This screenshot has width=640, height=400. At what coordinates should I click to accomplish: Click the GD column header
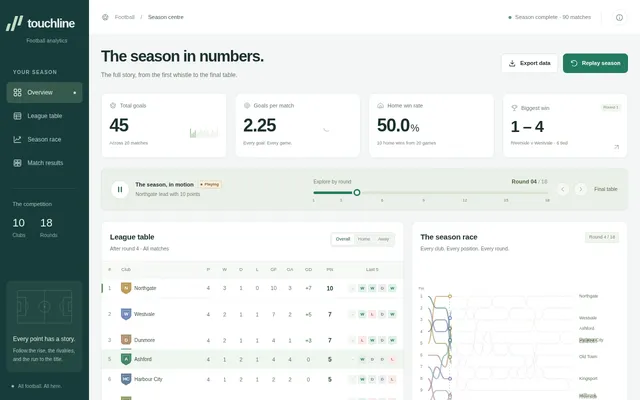pyautogui.click(x=308, y=269)
